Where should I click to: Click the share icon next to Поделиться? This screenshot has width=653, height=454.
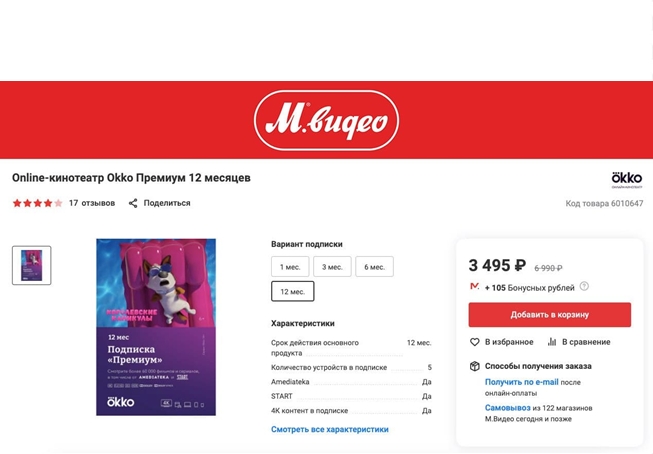coord(133,203)
